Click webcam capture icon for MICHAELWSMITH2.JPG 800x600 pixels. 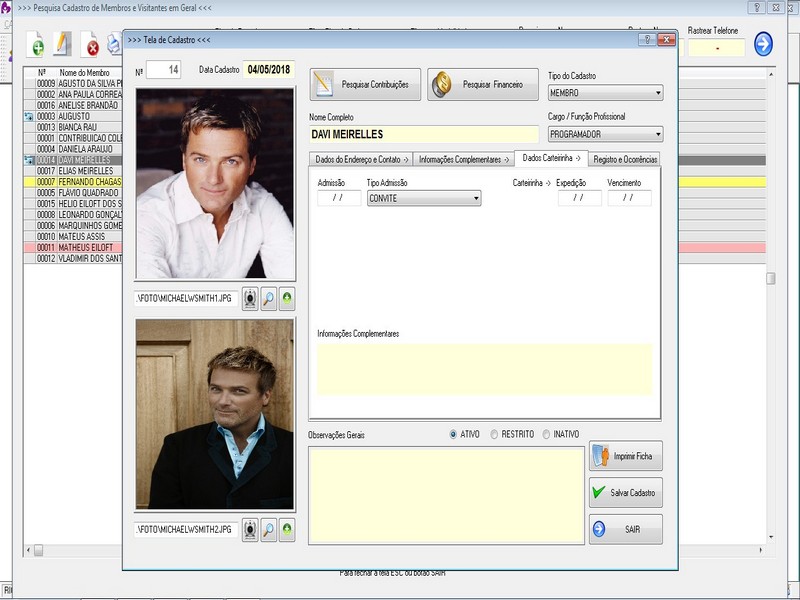(x=250, y=530)
